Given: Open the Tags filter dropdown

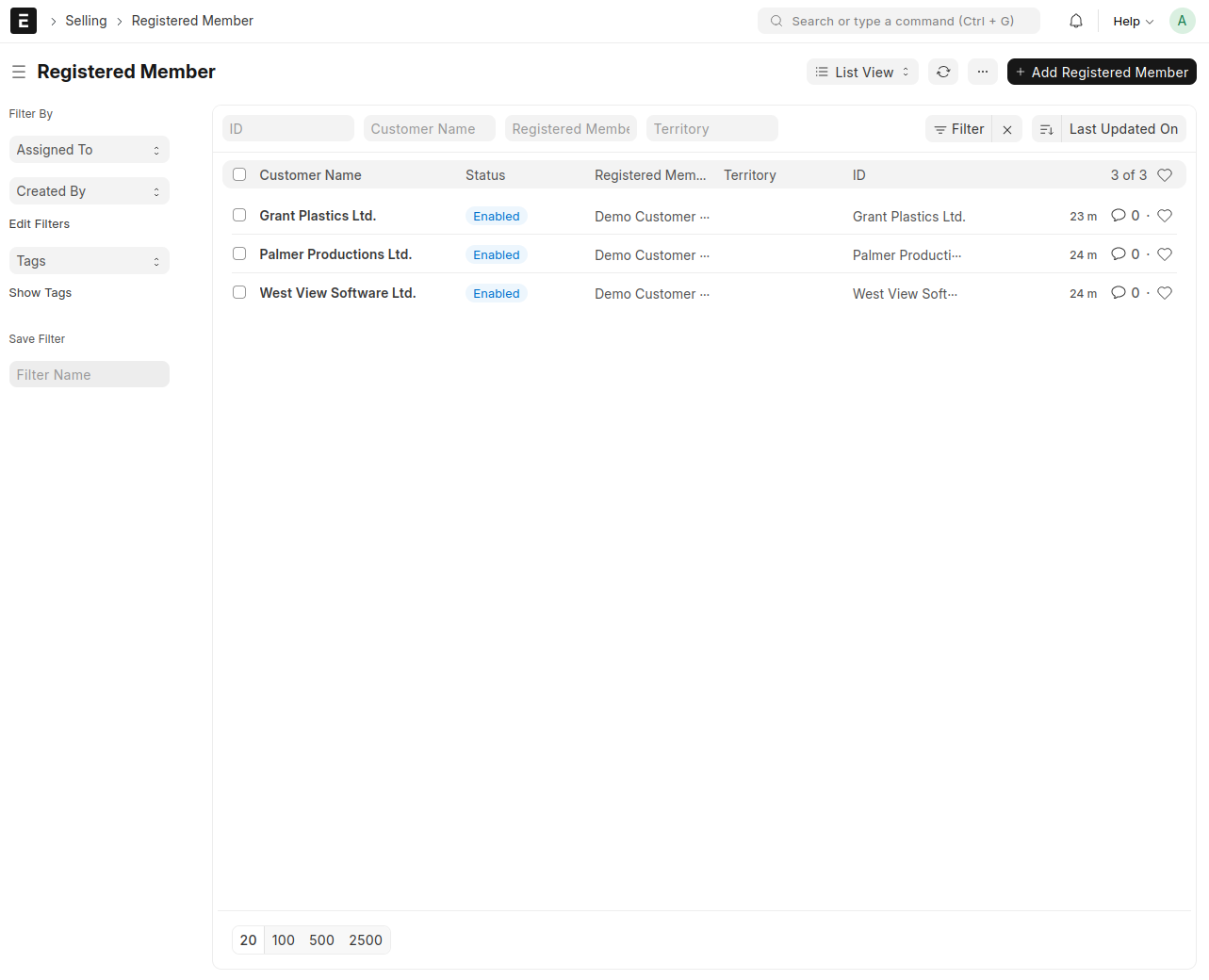Looking at the screenshot, I should click(89, 260).
